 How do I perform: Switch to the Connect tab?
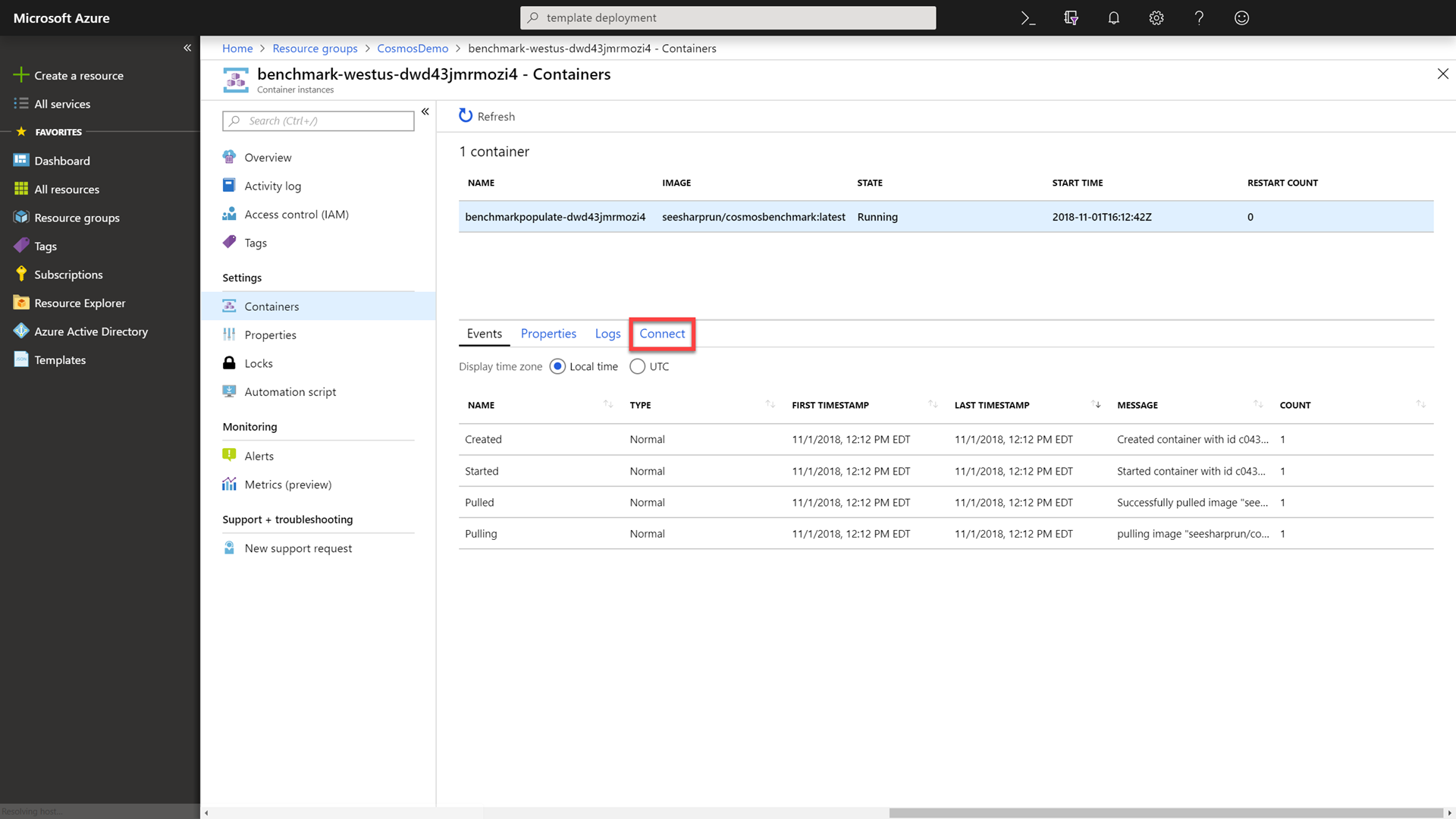(x=662, y=333)
